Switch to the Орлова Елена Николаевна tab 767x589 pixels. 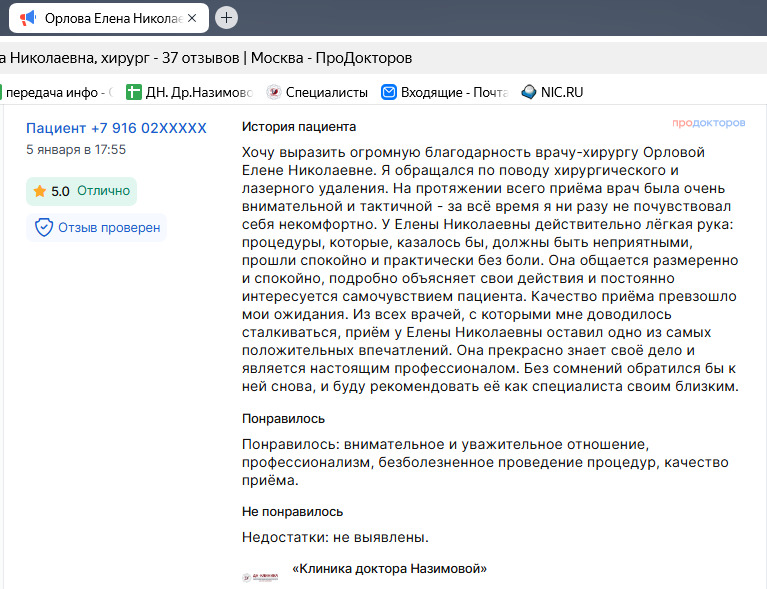(110, 18)
